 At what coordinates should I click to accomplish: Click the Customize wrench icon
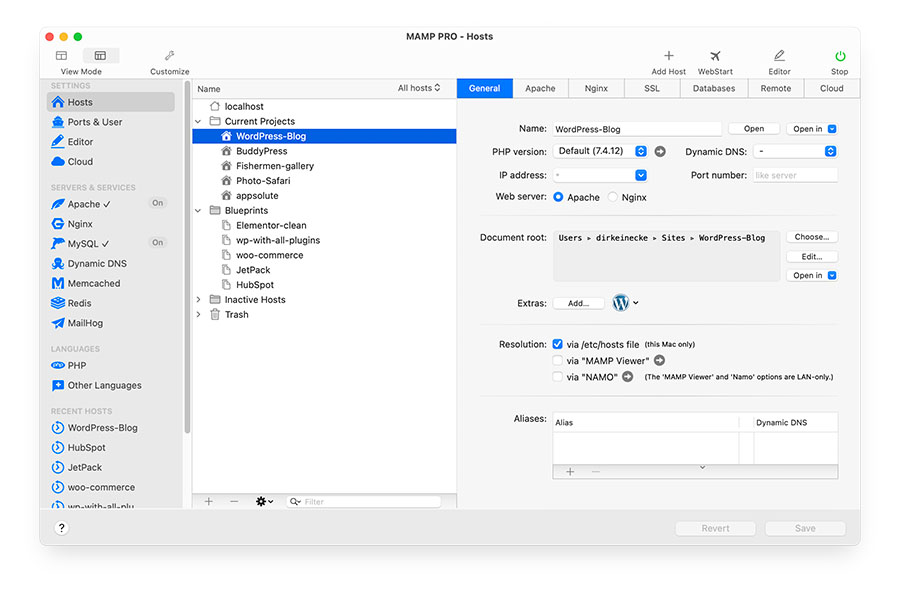[169, 56]
